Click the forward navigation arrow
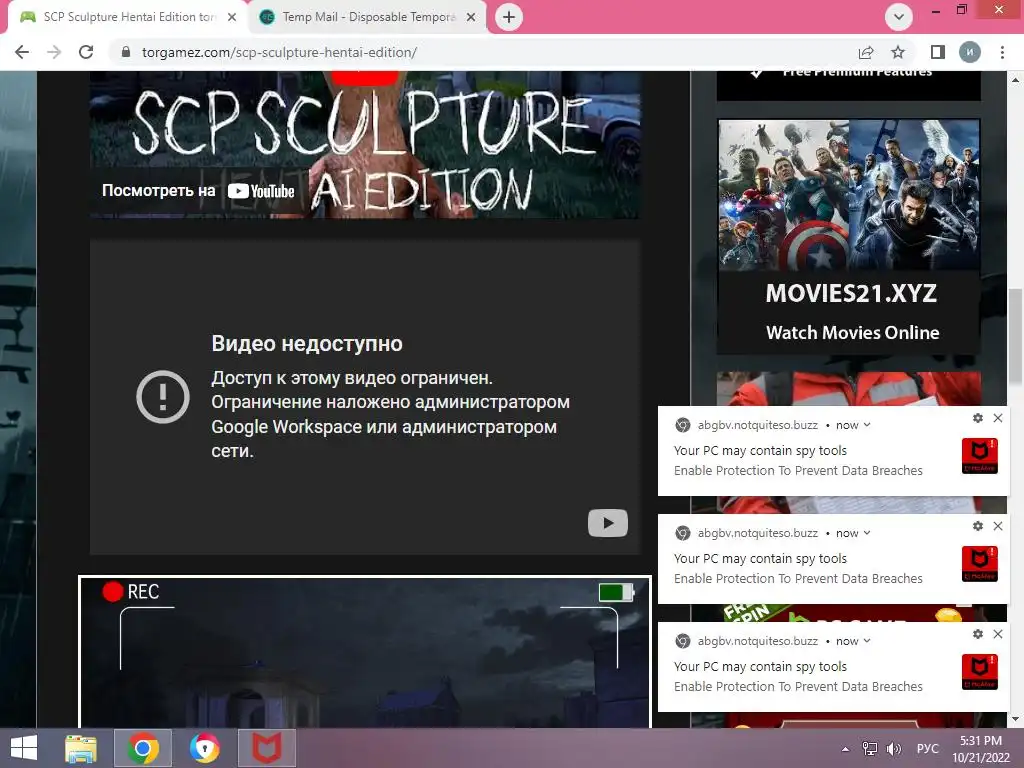This screenshot has height=768, width=1024. 54,52
